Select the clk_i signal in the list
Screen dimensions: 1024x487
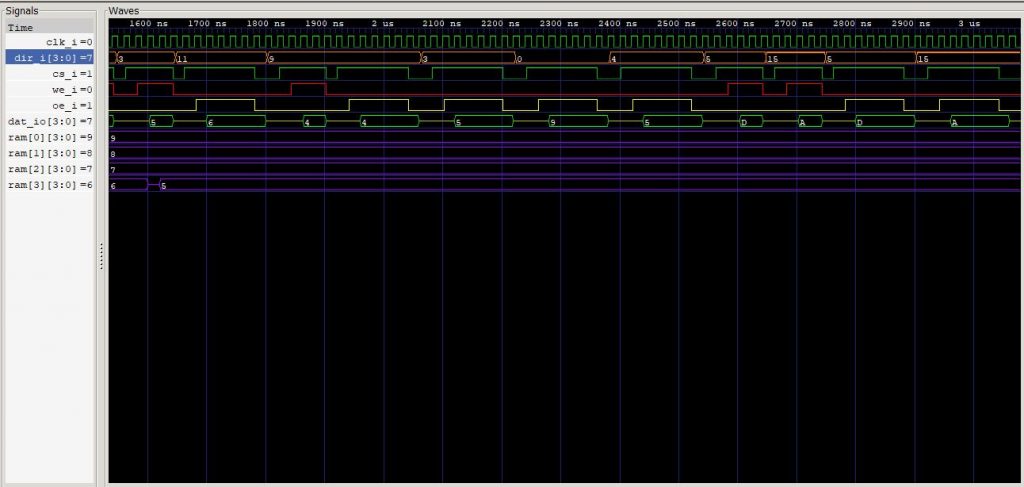click(x=50, y=42)
